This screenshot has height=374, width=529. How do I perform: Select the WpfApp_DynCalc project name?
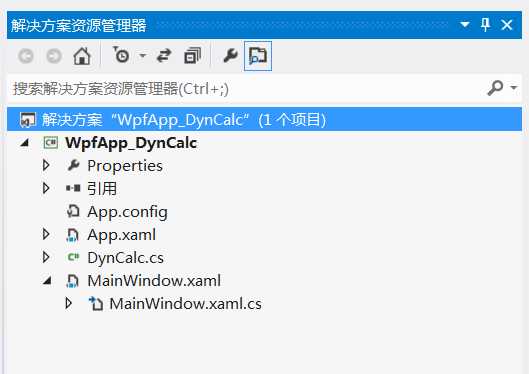131,143
